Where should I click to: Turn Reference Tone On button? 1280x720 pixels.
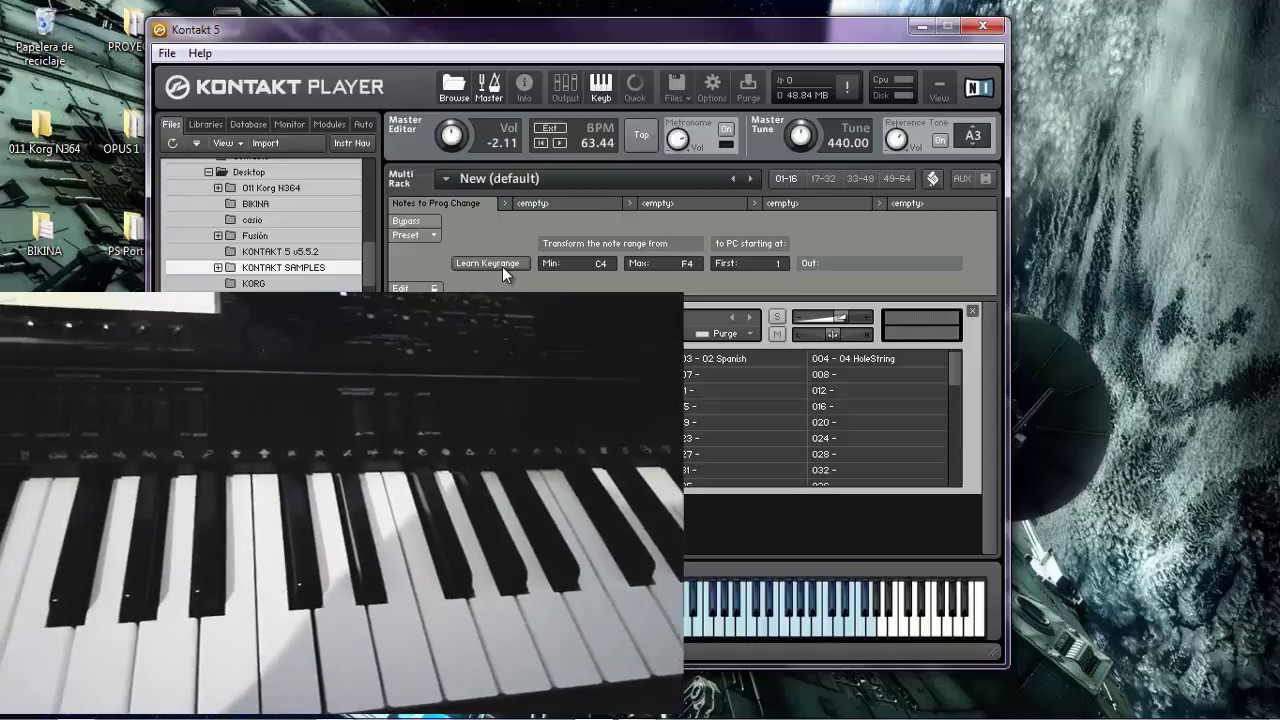(940, 141)
